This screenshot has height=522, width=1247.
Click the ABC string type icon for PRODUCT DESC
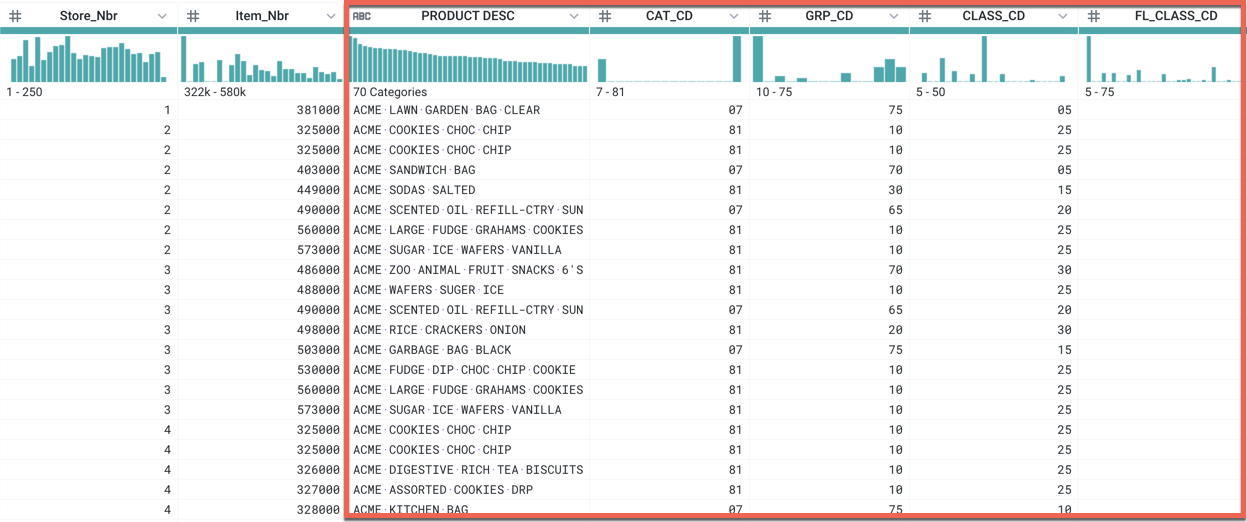[362, 17]
